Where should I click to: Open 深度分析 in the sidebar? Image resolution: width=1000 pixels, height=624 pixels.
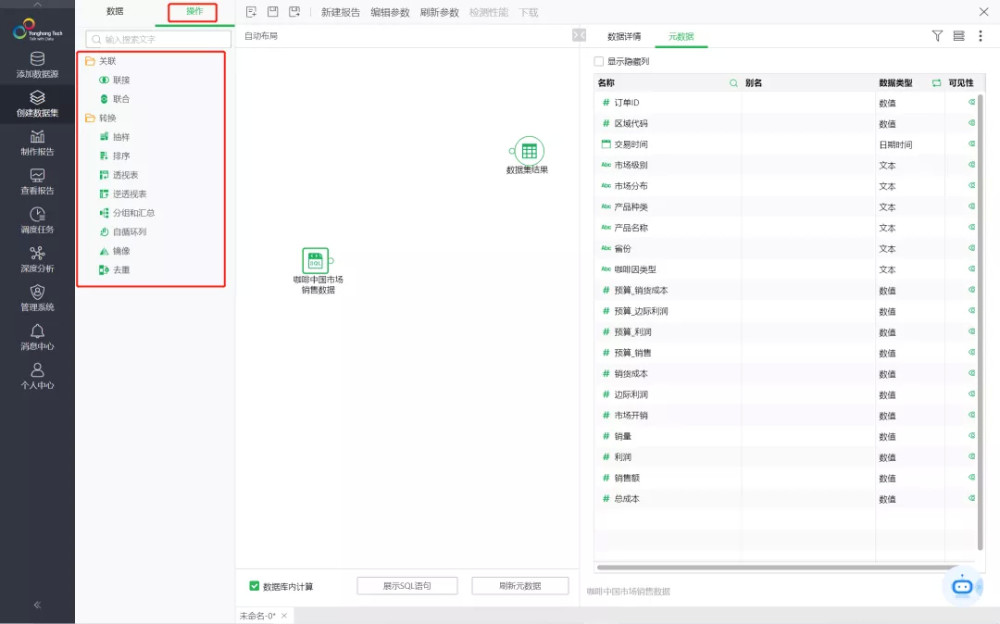(x=37, y=260)
